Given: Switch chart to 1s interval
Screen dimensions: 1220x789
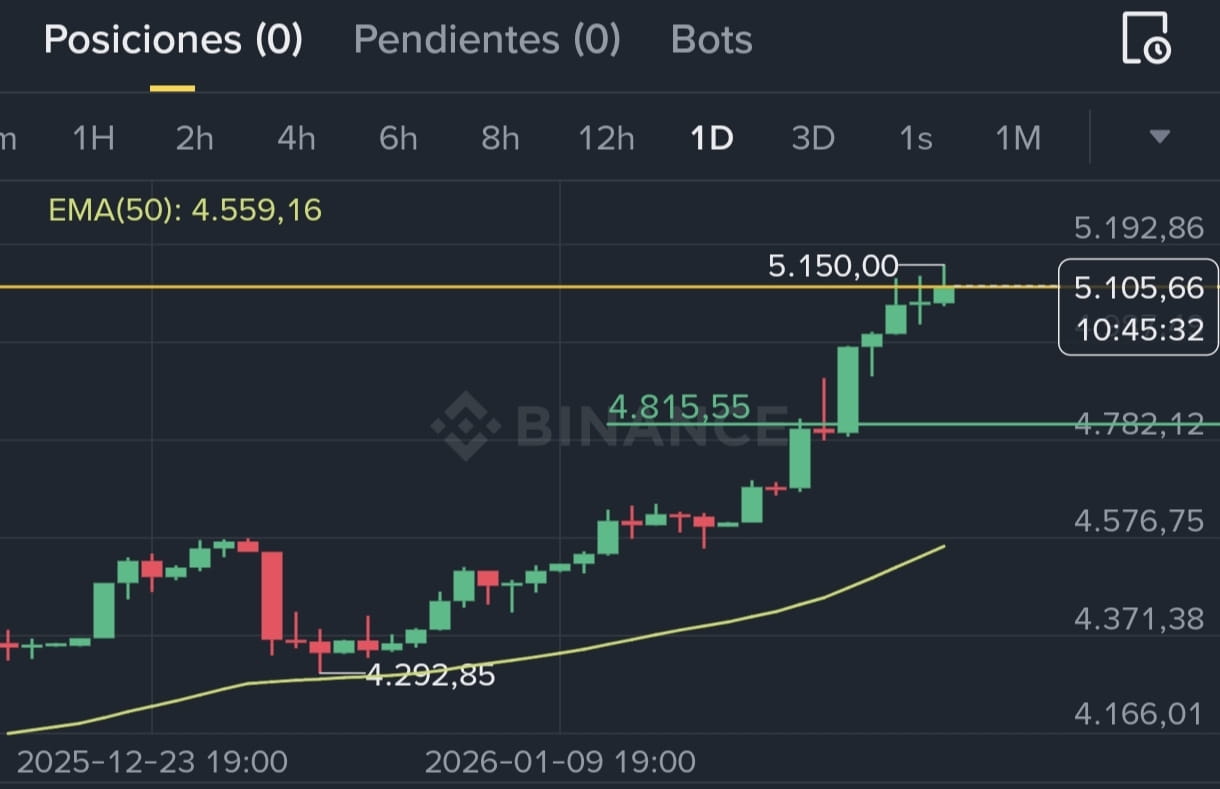Looking at the screenshot, I should (x=915, y=138).
